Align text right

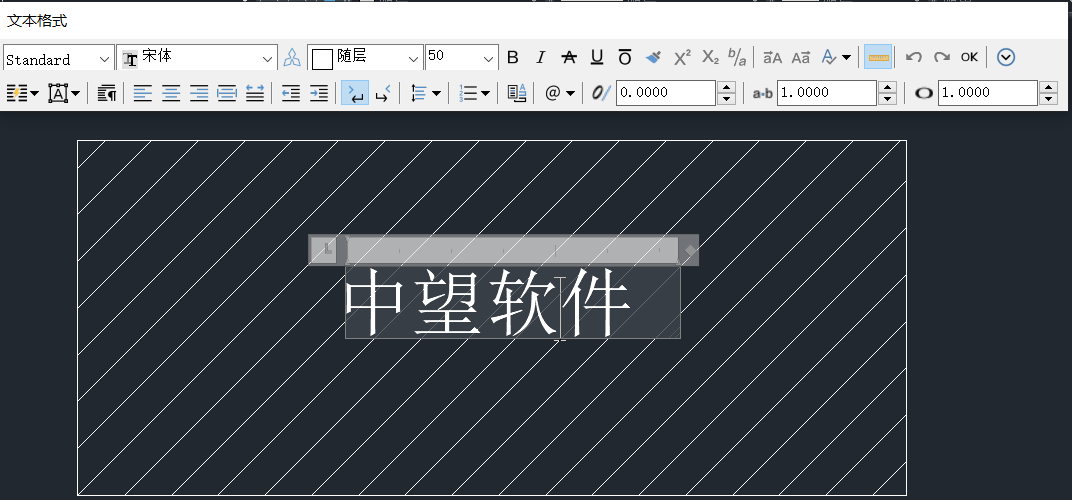[199, 93]
